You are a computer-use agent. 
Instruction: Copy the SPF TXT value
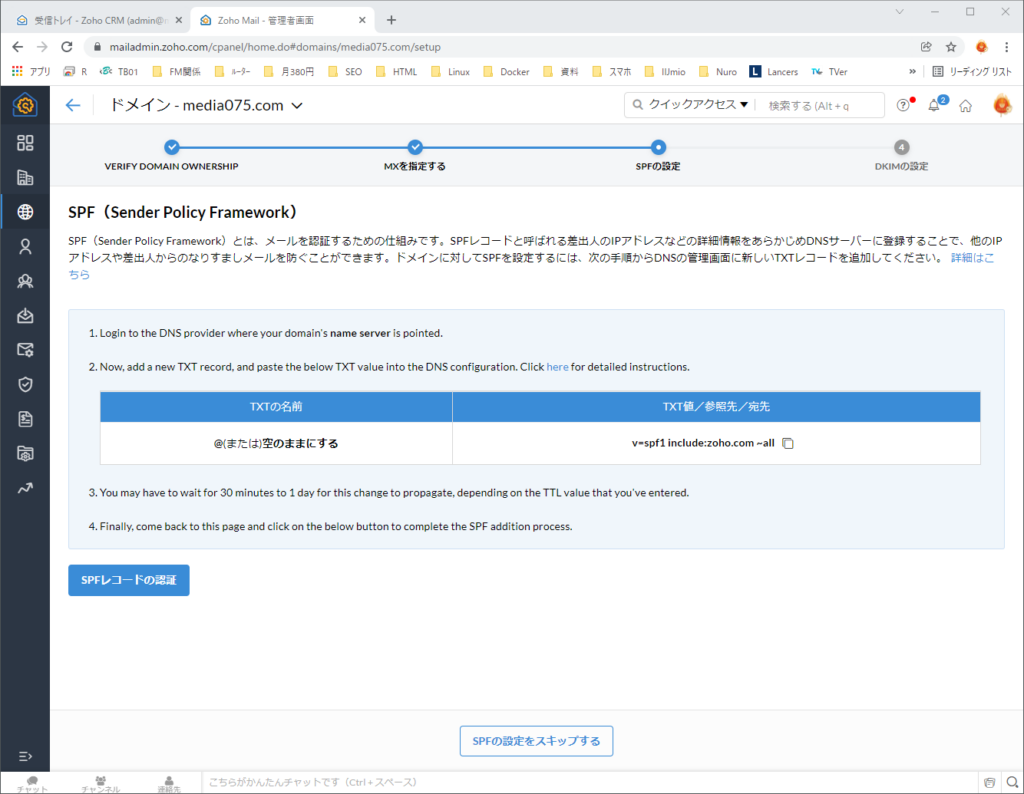click(x=788, y=443)
